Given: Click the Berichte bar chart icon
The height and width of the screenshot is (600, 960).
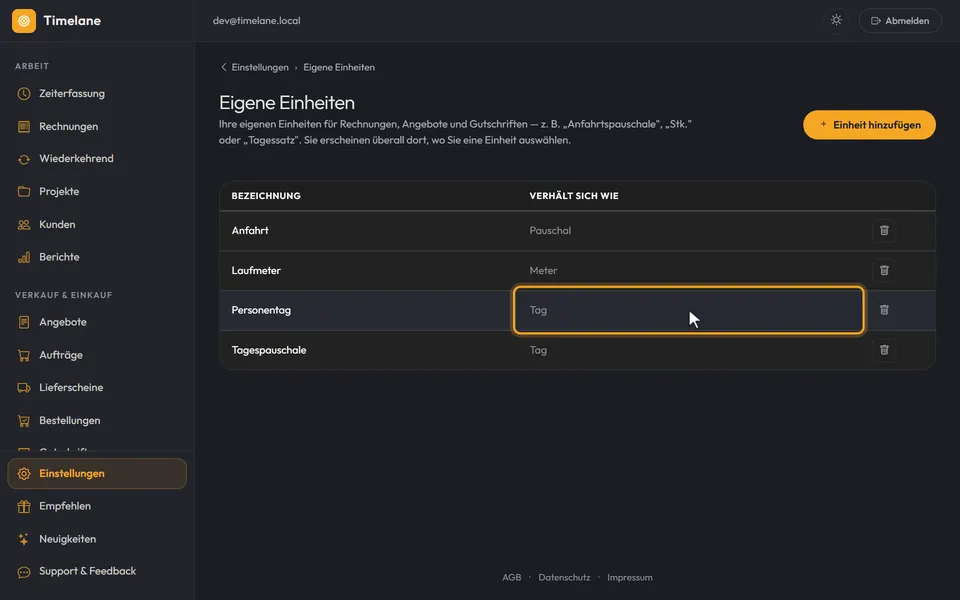Looking at the screenshot, I should point(24,257).
